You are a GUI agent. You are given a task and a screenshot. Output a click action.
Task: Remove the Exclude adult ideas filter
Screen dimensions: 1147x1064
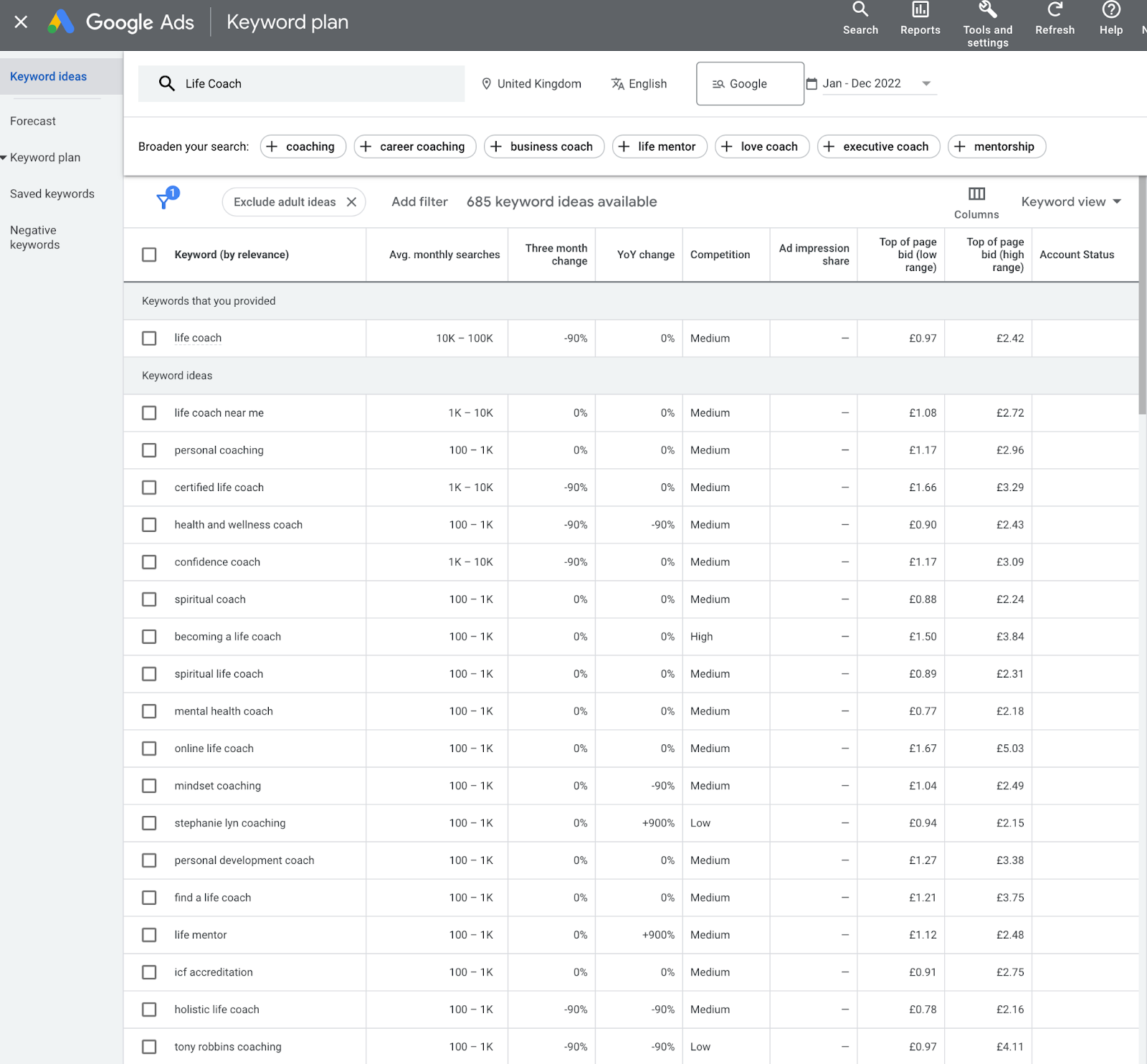[351, 202]
